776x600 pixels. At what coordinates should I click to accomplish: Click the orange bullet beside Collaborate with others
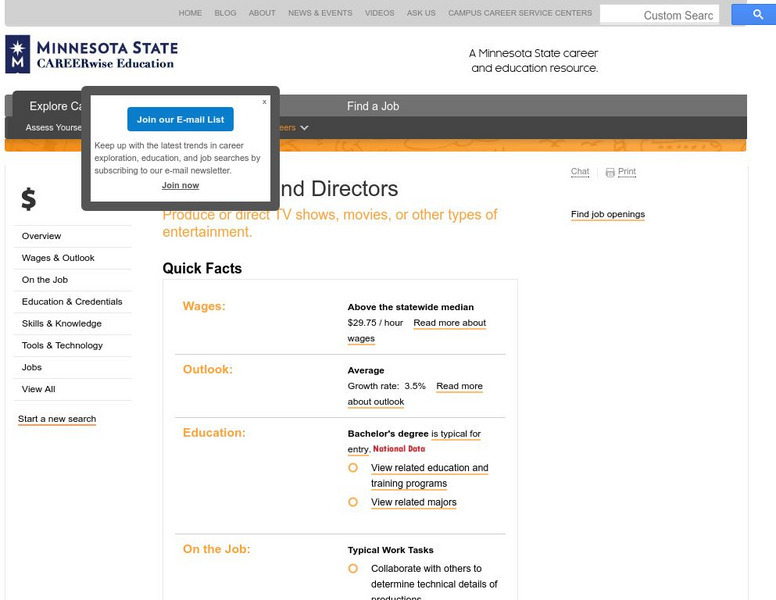pos(353,568)
